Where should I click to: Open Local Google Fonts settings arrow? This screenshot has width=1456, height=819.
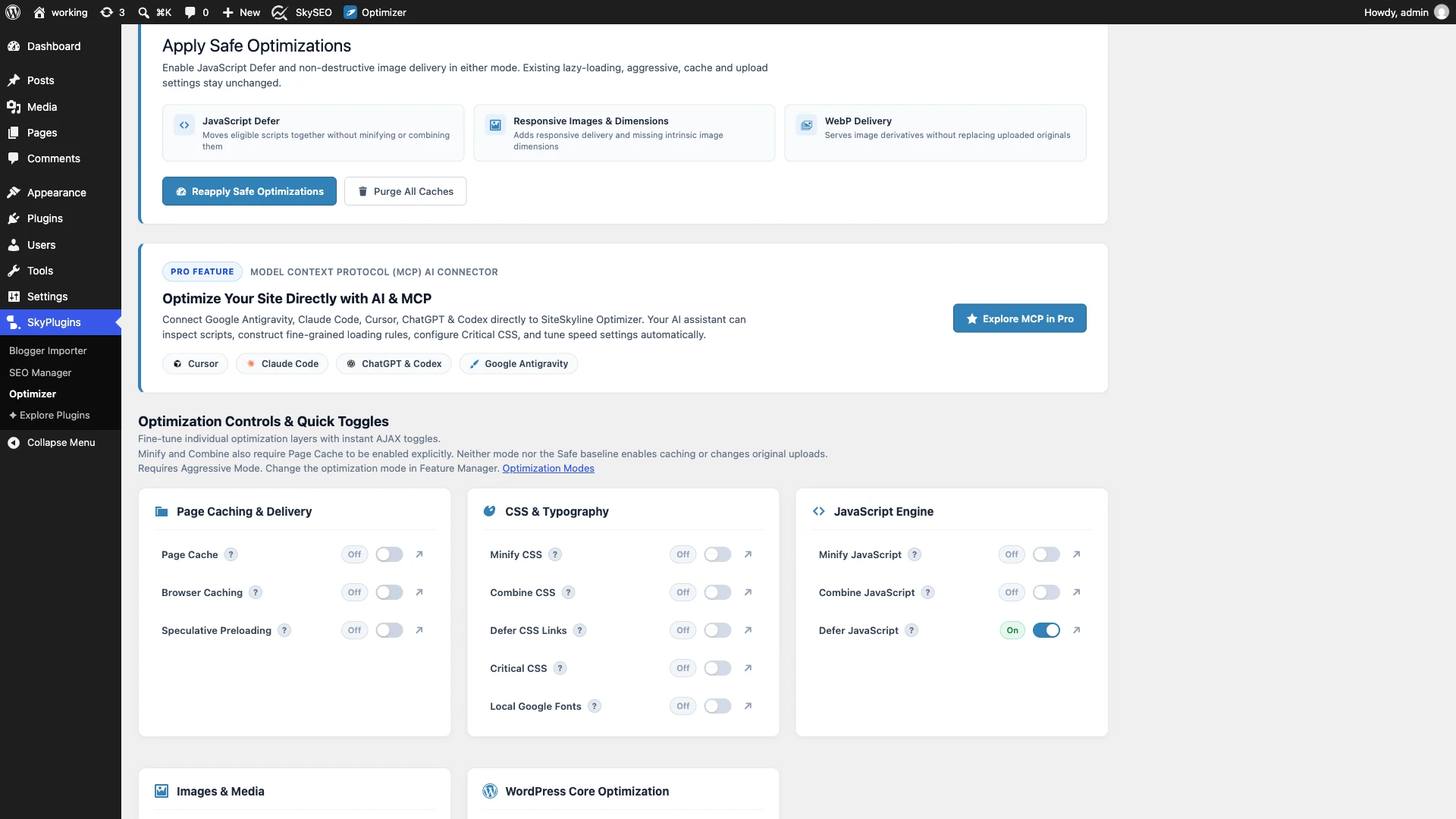tap(748, 706)
